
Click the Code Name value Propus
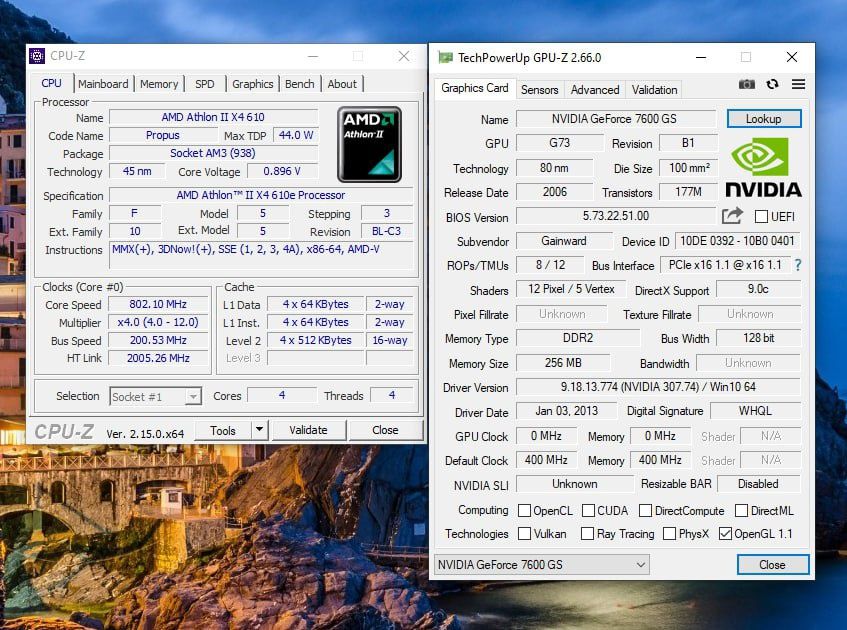[163, 136]
